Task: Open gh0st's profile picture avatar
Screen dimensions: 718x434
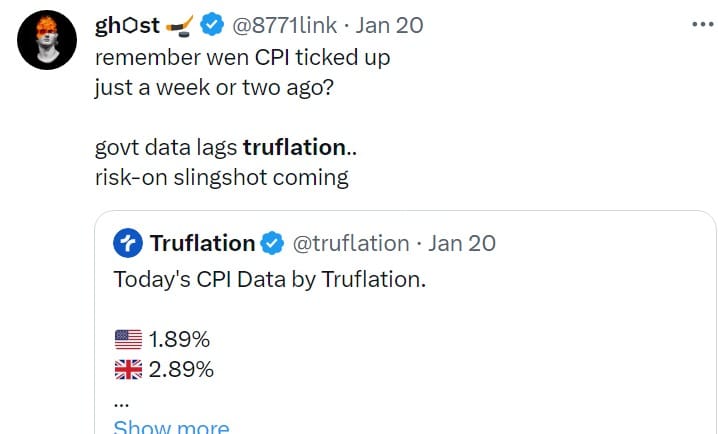Action: pos(49,40)
